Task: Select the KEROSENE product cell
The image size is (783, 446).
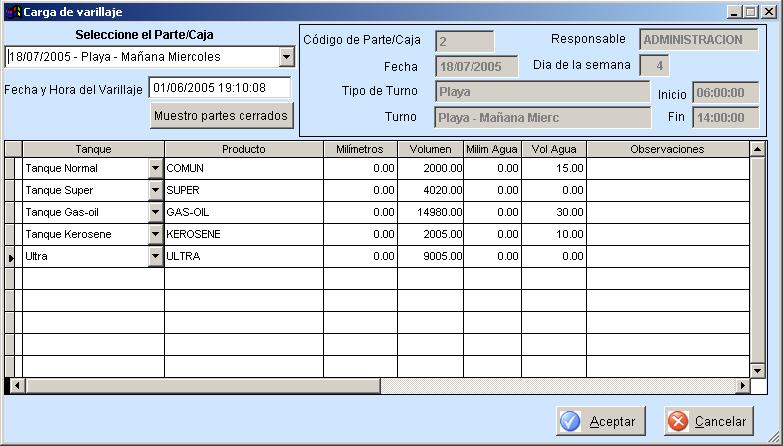Action: click(x=244, y=235)
